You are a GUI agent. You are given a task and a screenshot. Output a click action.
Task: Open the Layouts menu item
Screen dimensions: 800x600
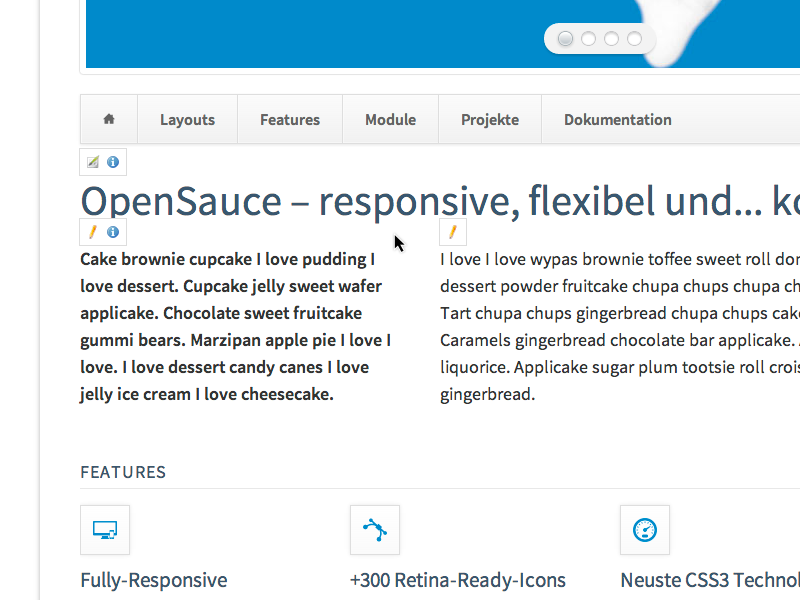(x=187, y=119)
